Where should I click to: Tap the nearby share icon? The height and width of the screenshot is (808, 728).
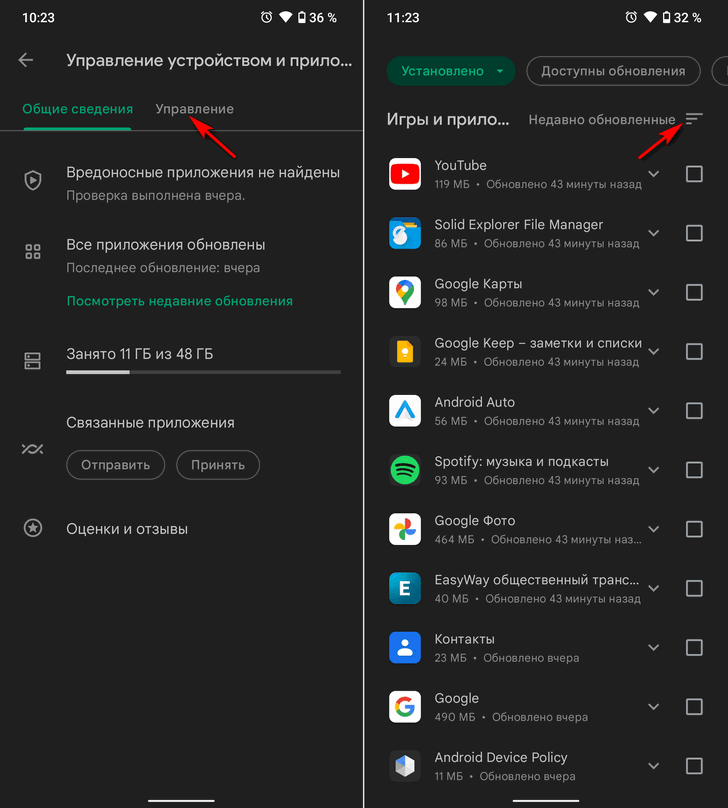point(32,449)
